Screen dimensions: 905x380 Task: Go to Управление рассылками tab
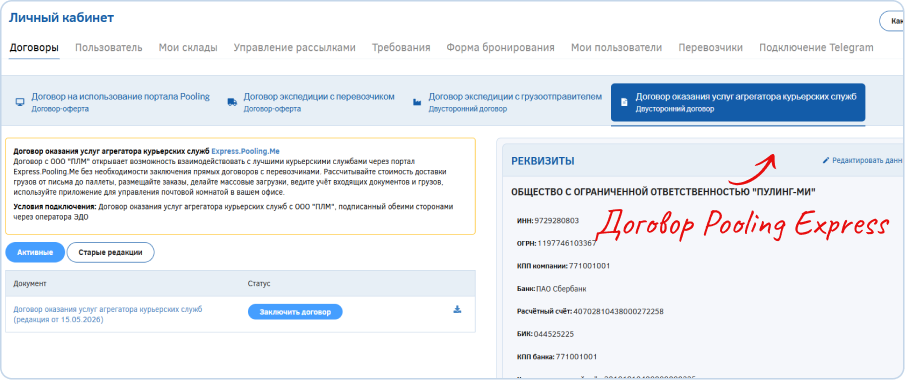(294, 47)
